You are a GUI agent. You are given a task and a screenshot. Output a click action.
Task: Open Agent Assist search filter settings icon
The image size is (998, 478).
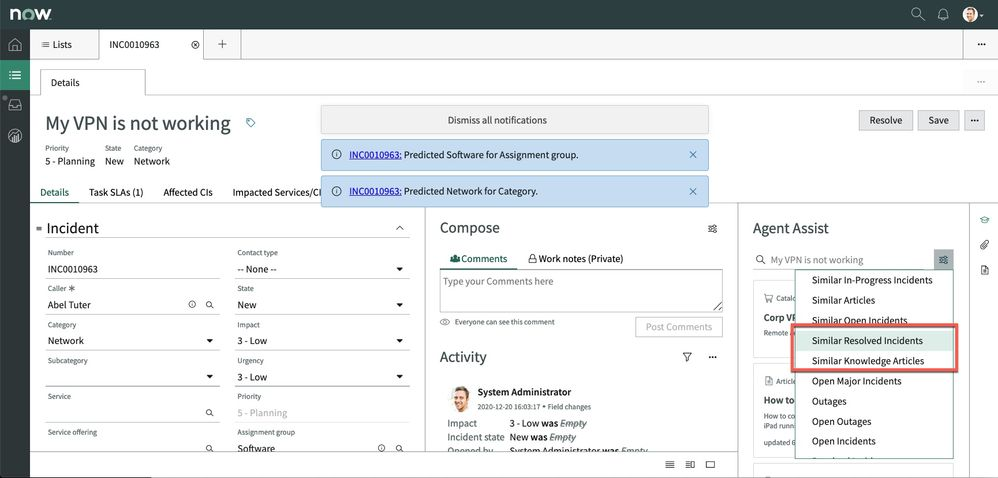943,260
